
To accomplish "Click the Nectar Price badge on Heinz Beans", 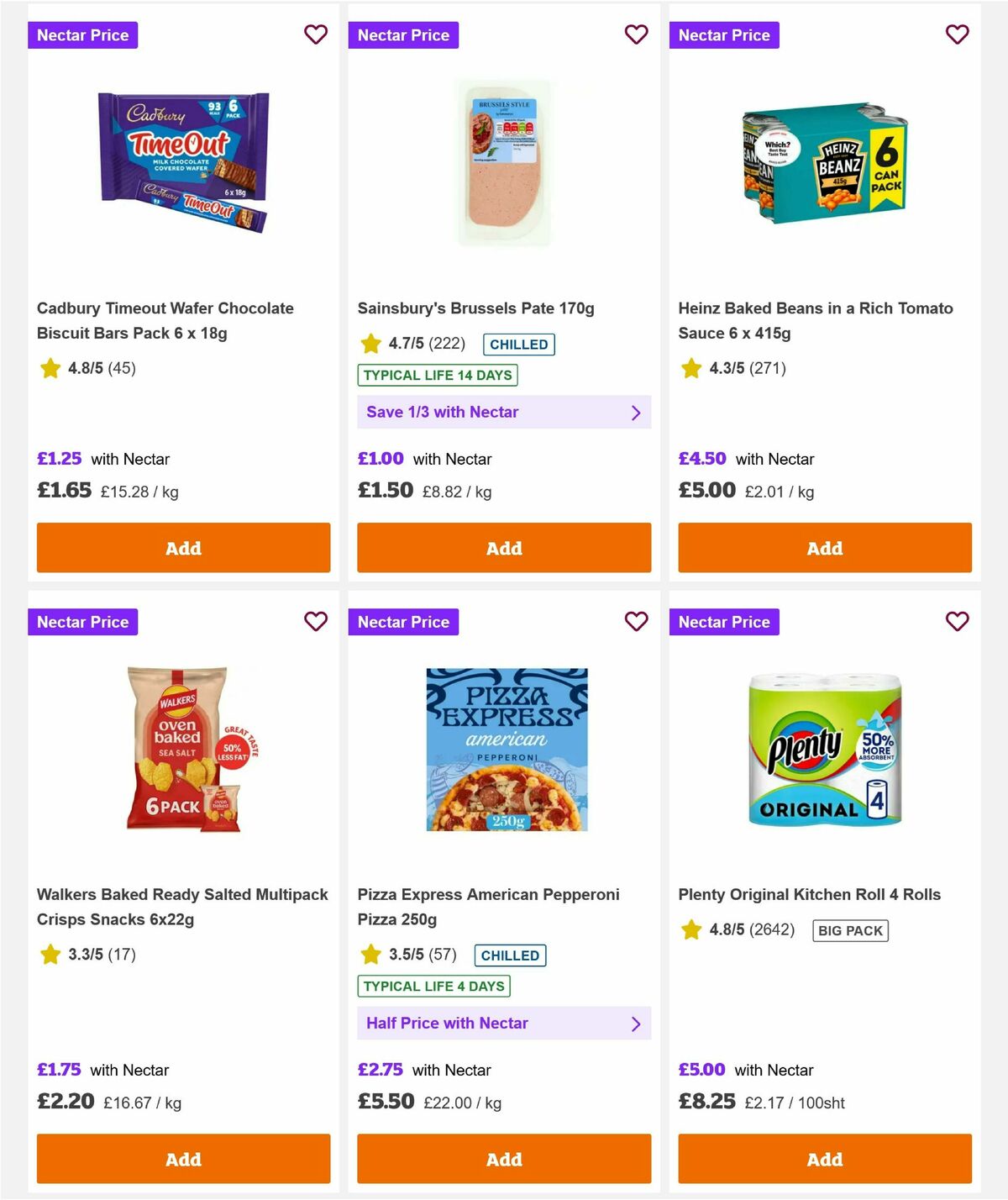I will [x=724, y=34].
